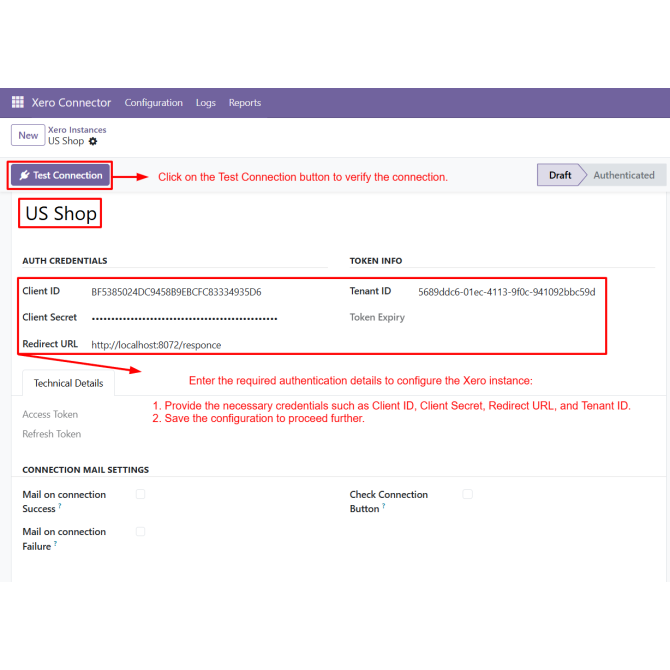670x670 pixels.
Task: Click the CONNECTION MAIL SETTINGS heading
Action: [85, 470]
